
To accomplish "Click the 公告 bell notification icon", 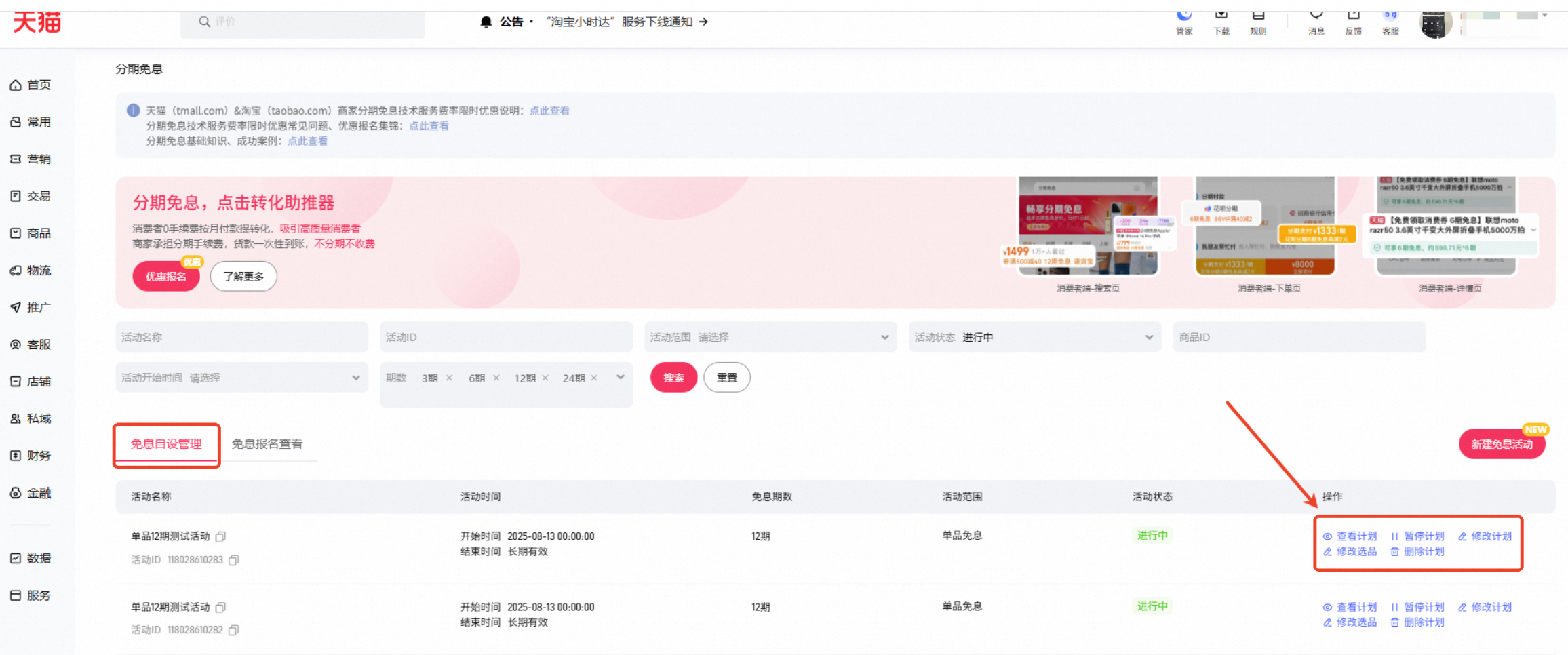I will pos(486,22).
